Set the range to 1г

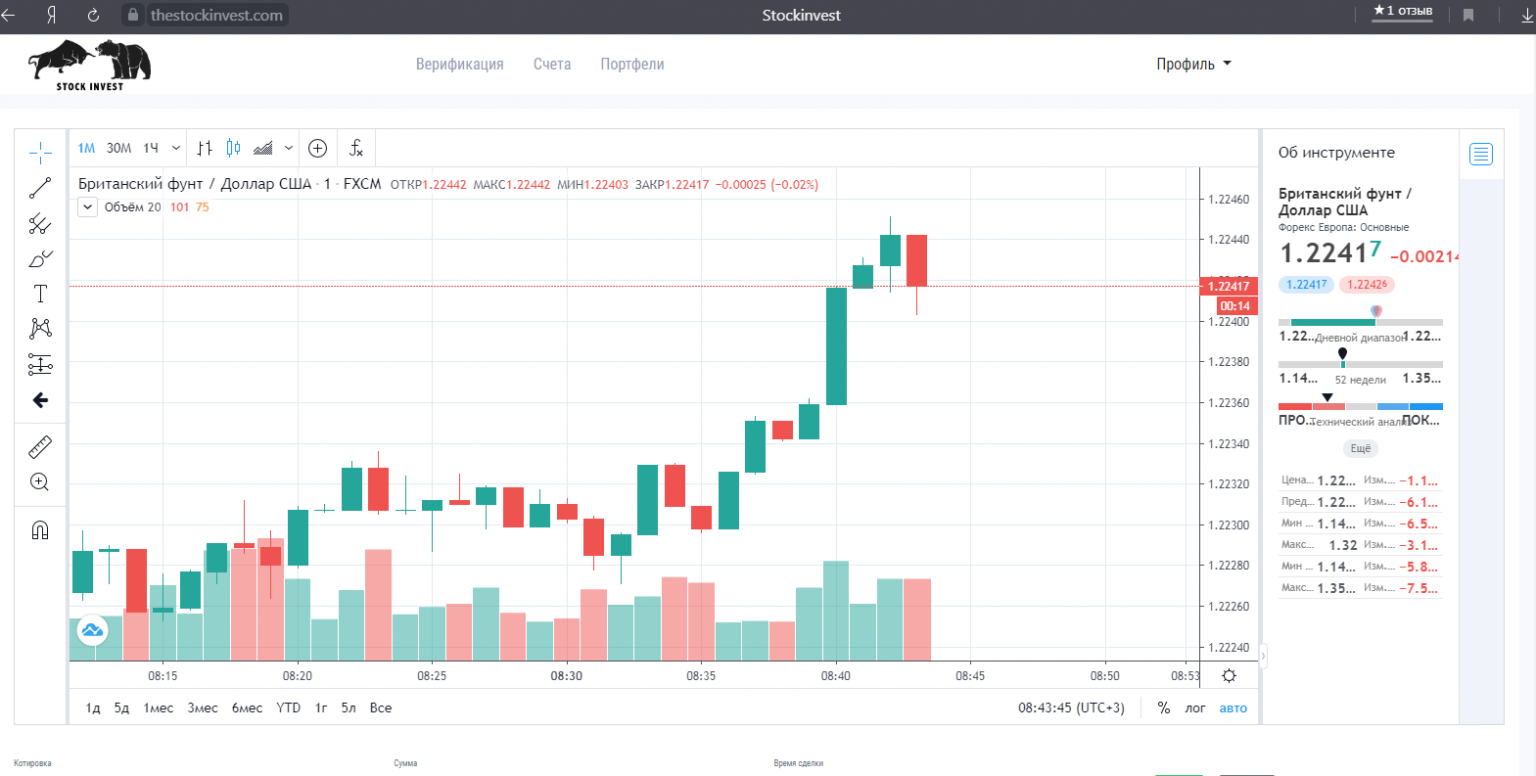pyautogui.click(x=321, y=708)
